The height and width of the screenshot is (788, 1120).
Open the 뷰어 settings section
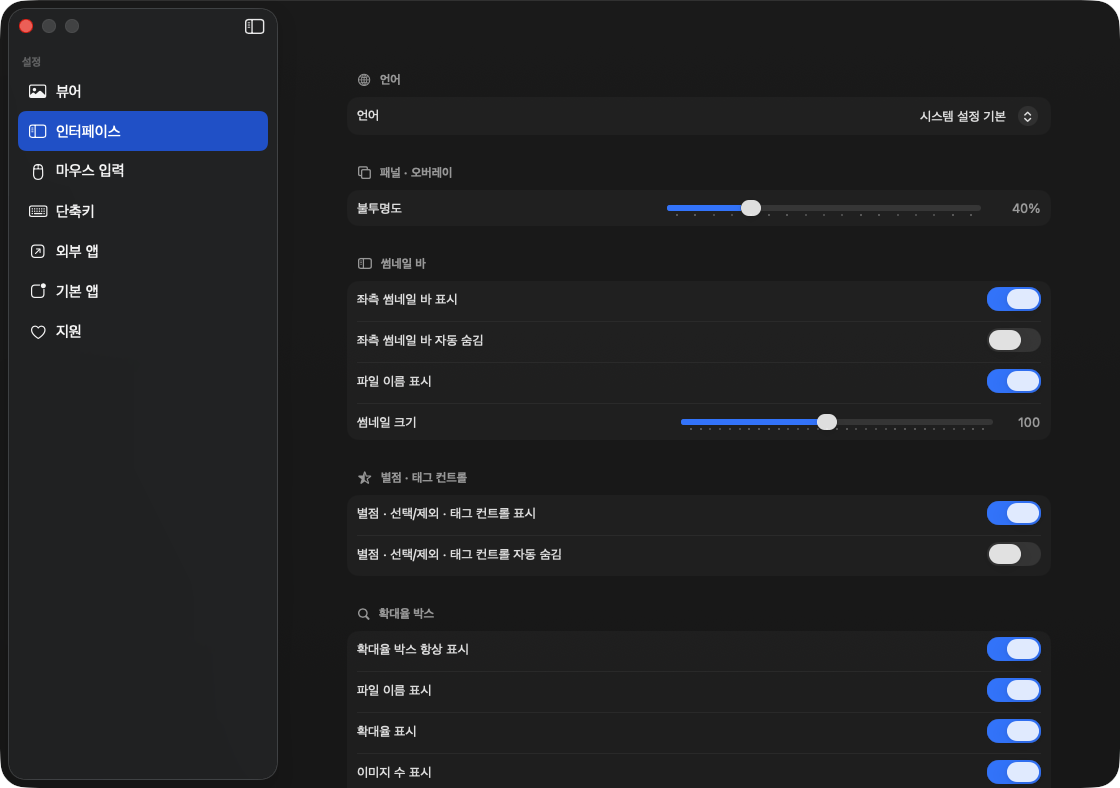[x=143, y=91]
